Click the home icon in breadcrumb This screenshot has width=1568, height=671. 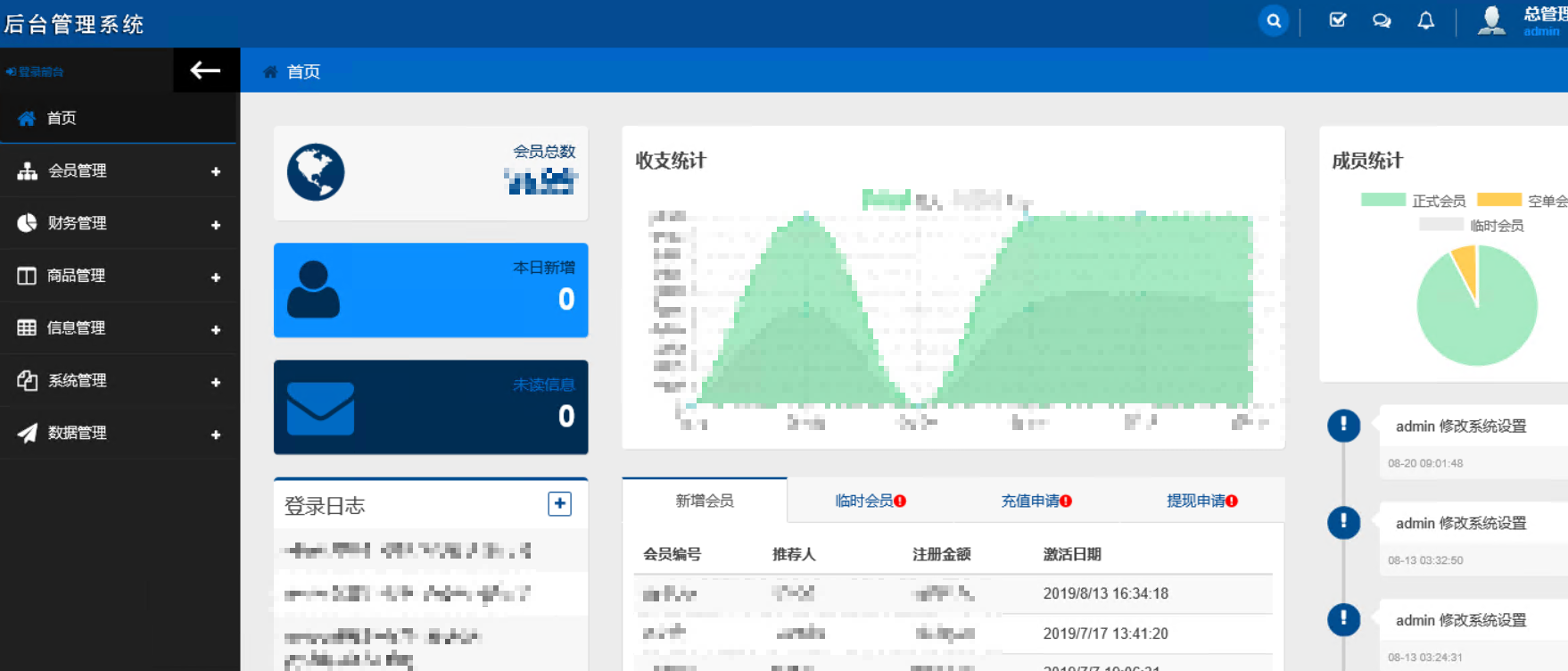(270, 72)
